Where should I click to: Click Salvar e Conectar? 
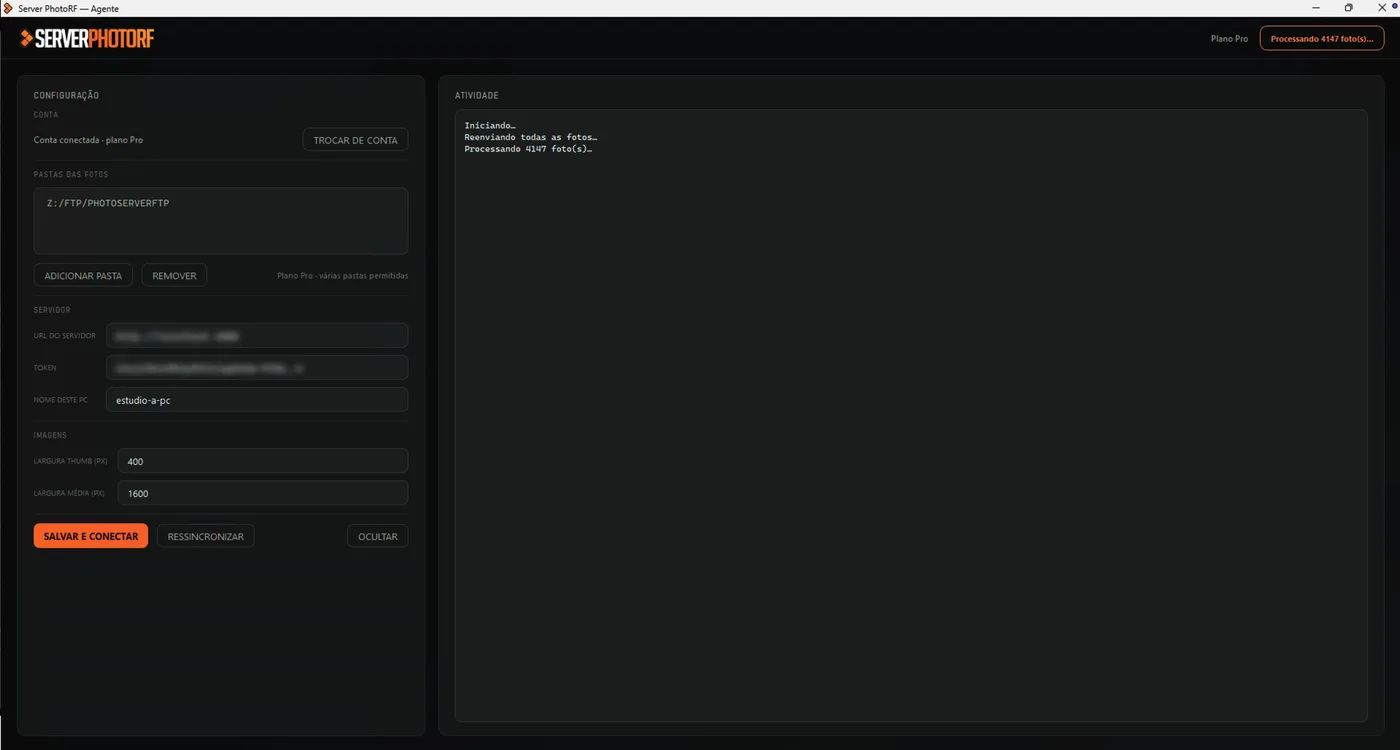coord(91,536)
